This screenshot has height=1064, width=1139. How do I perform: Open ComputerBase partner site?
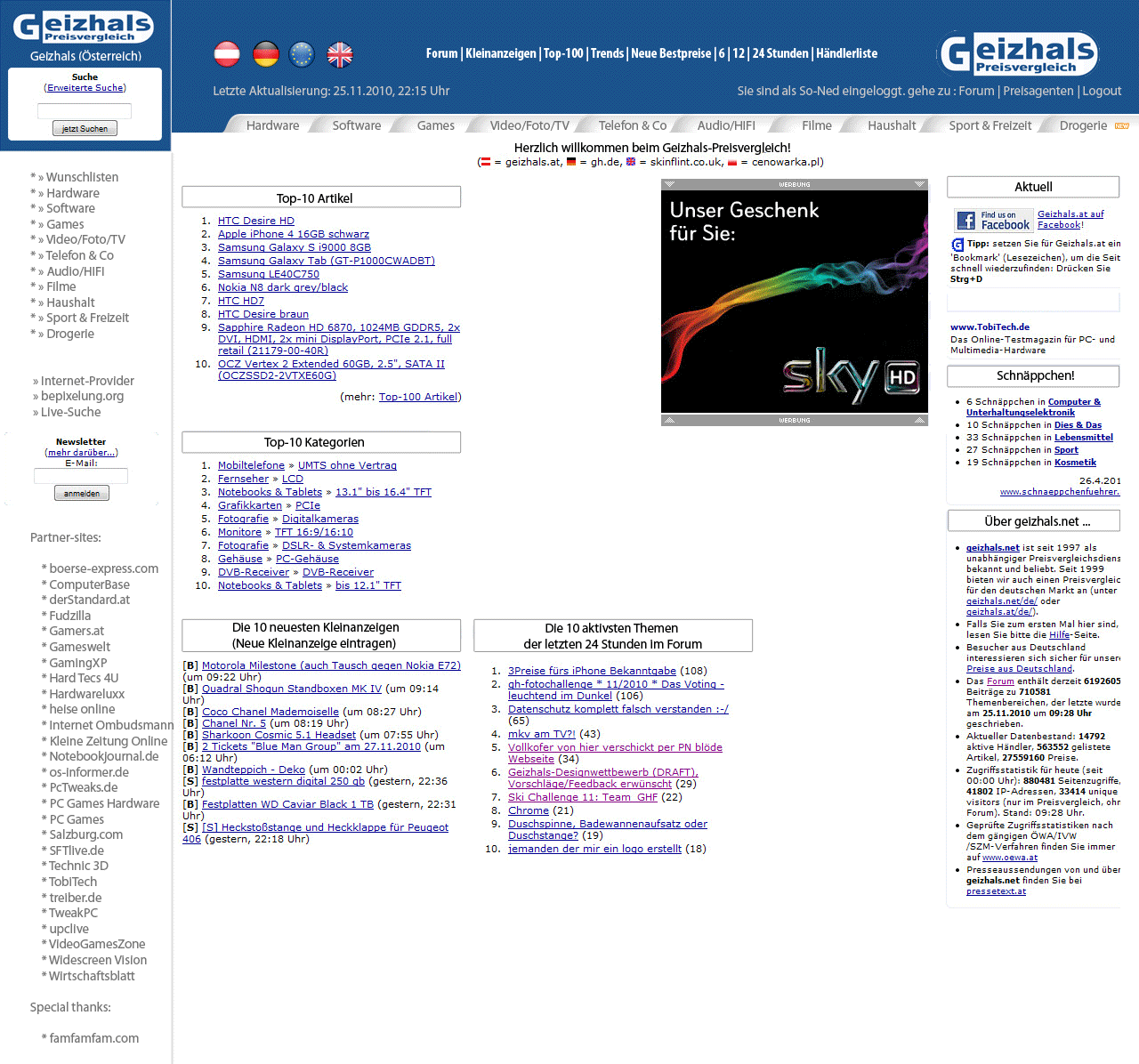coord(89,584)
